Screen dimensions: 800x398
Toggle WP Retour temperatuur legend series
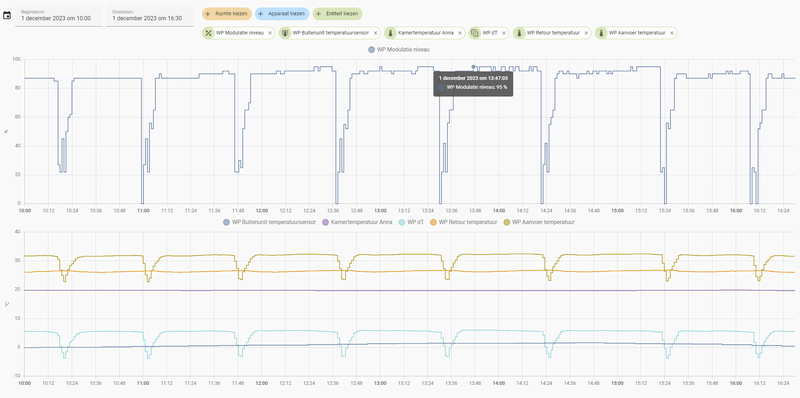(463, 222)
